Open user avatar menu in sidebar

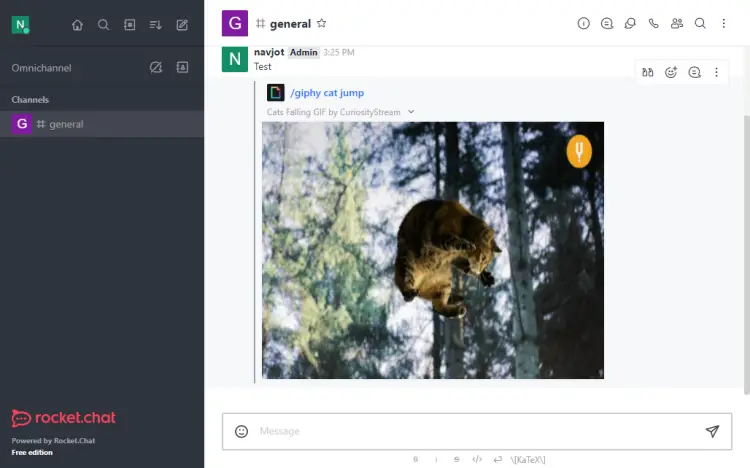click(x=20, y=24)
